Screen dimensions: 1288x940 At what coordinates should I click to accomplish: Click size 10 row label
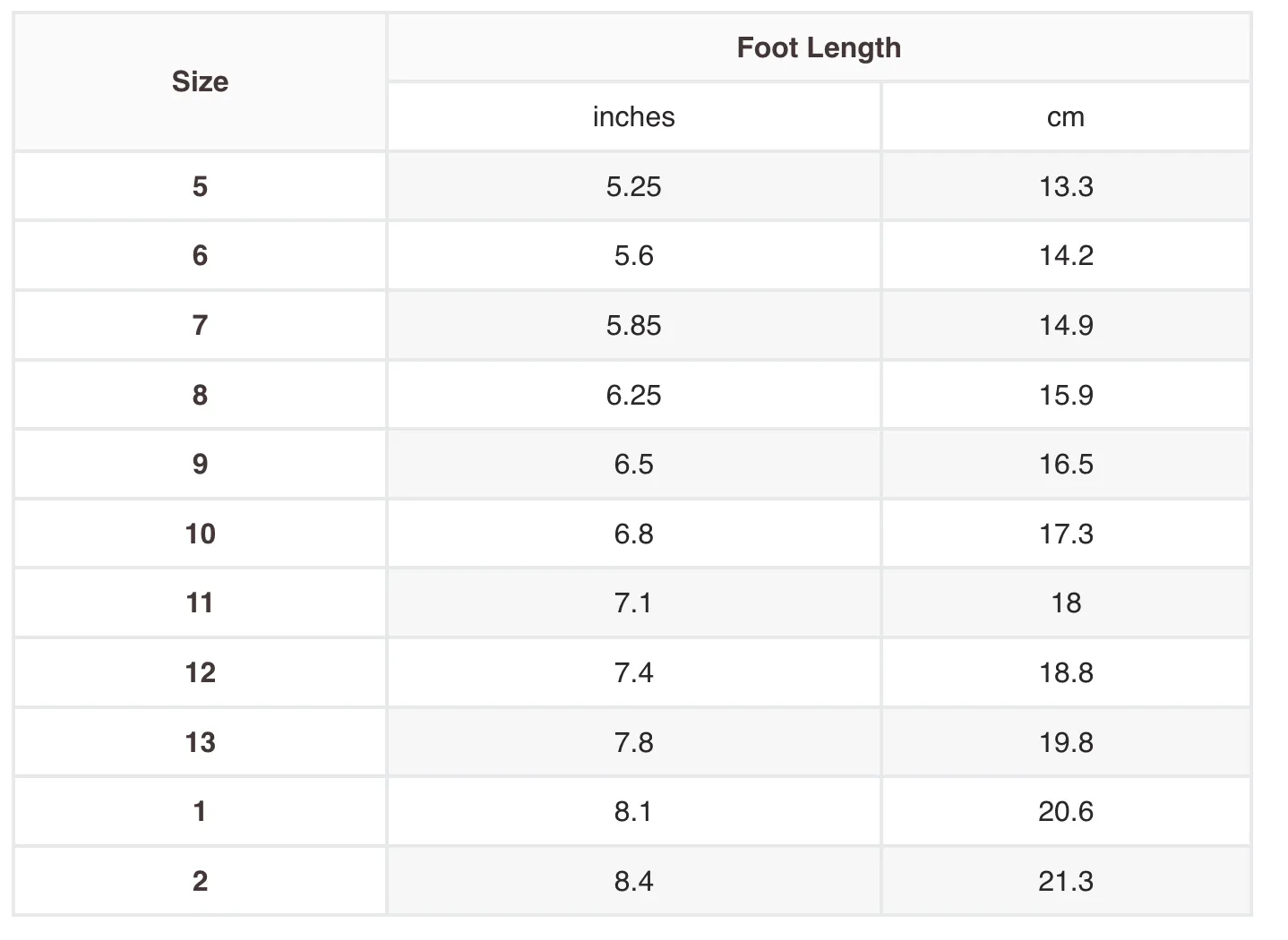200,534
